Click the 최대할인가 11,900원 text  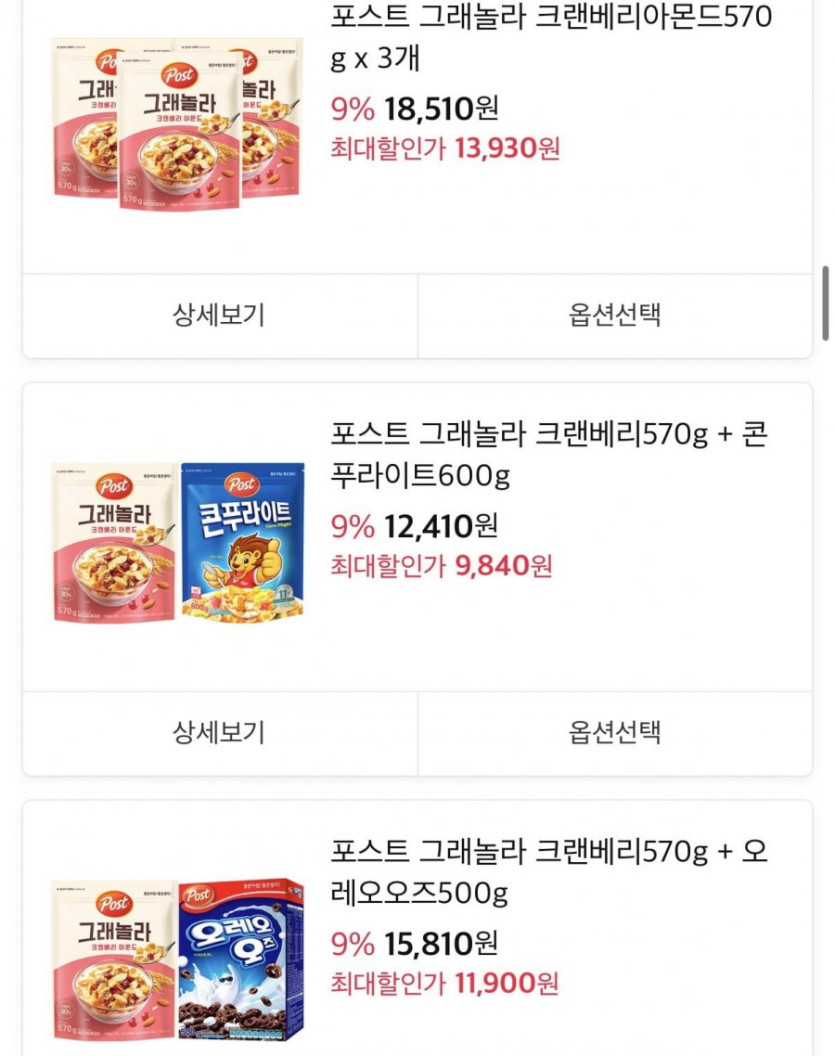(x=445, y=983)
